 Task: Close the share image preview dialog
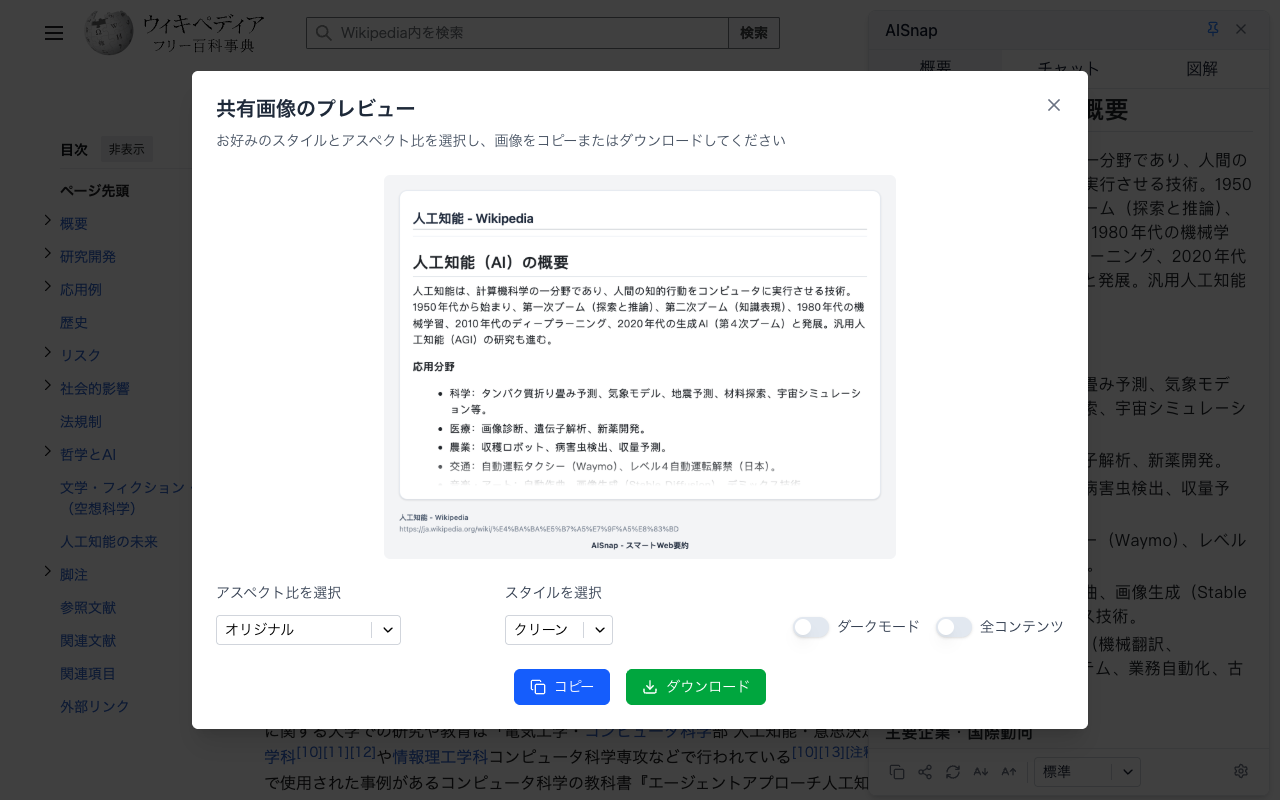1054,105
